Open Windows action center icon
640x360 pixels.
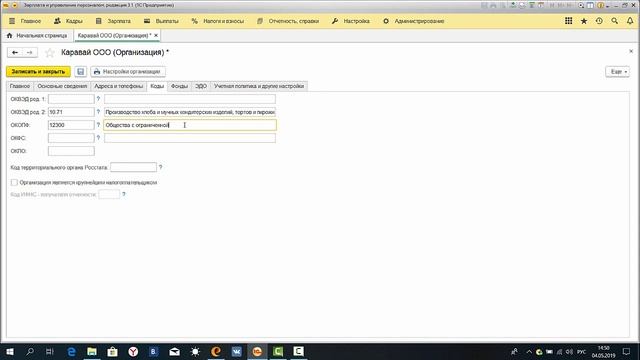pyautogui.click(x=627, y=351)
